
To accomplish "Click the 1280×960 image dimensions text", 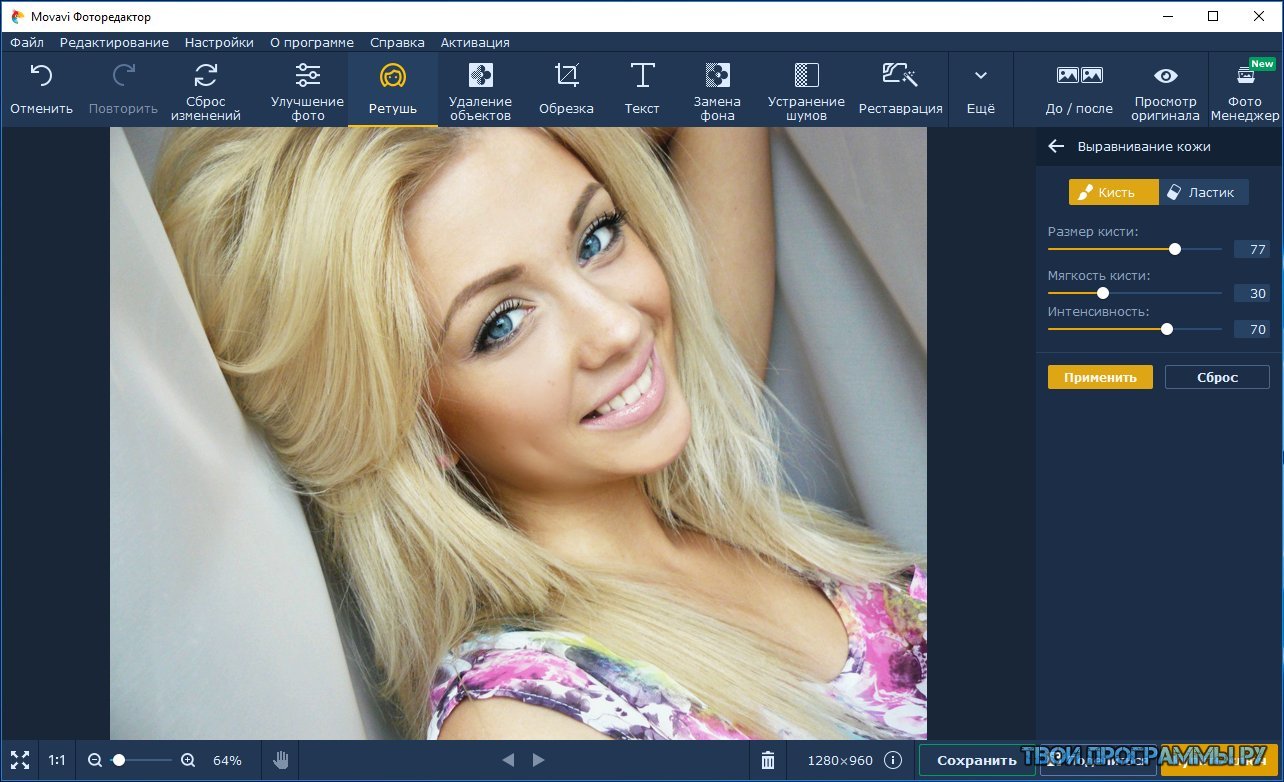I will point(842,760).
